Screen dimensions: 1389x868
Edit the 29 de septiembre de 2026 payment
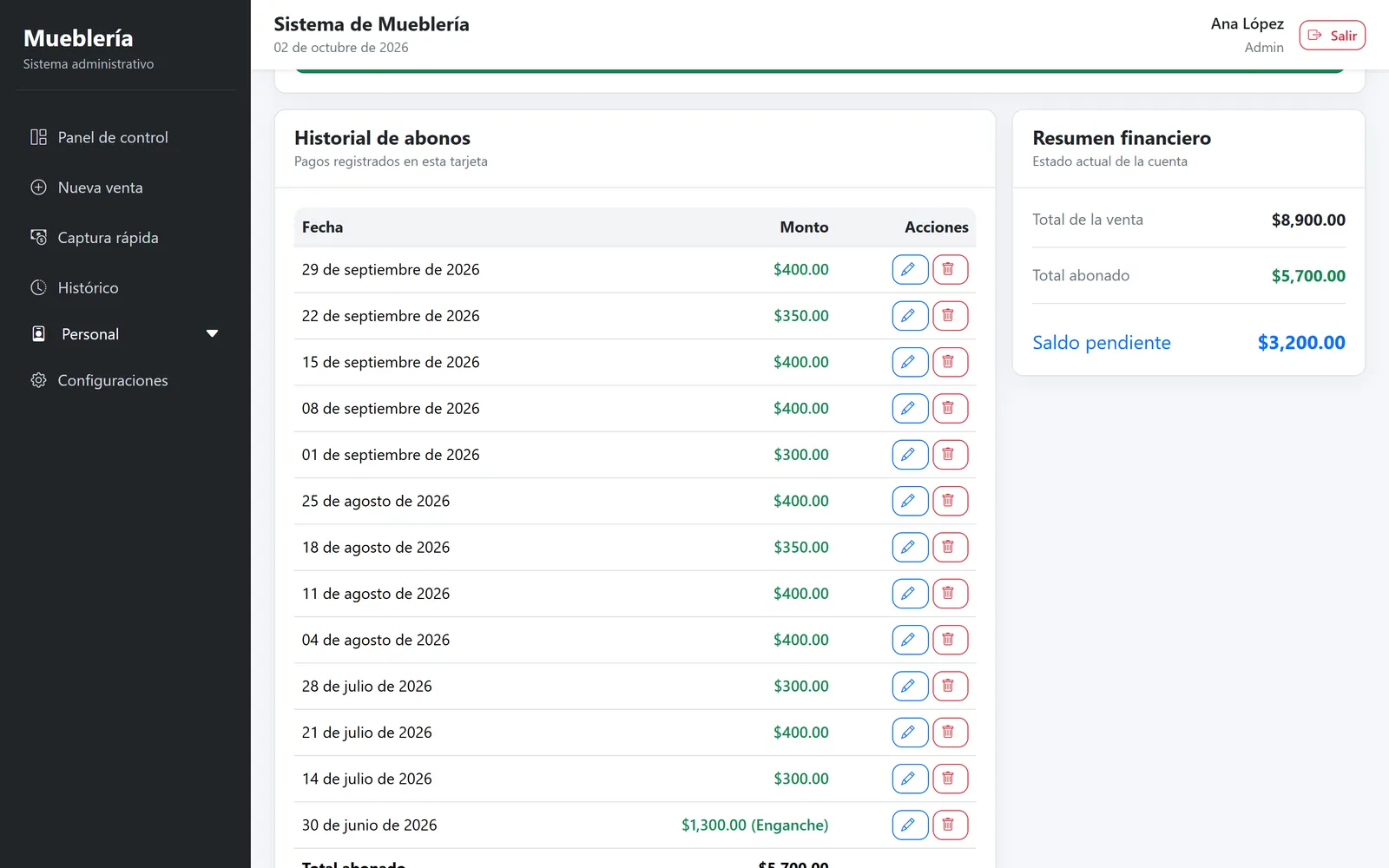point(910,270)
